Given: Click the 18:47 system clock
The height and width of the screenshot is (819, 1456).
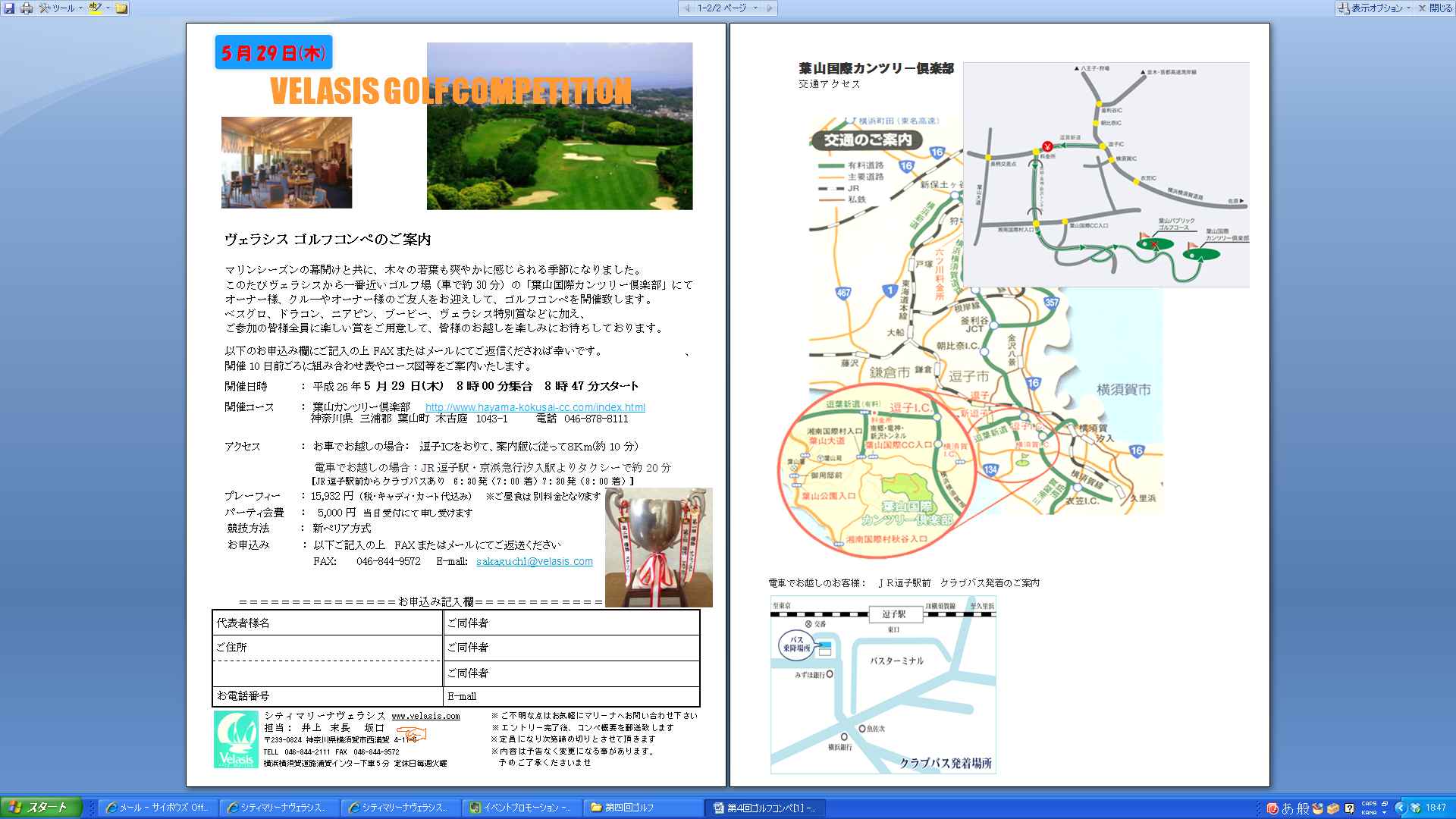Looking at the screenshot, I should click(x=1436, y=808).
